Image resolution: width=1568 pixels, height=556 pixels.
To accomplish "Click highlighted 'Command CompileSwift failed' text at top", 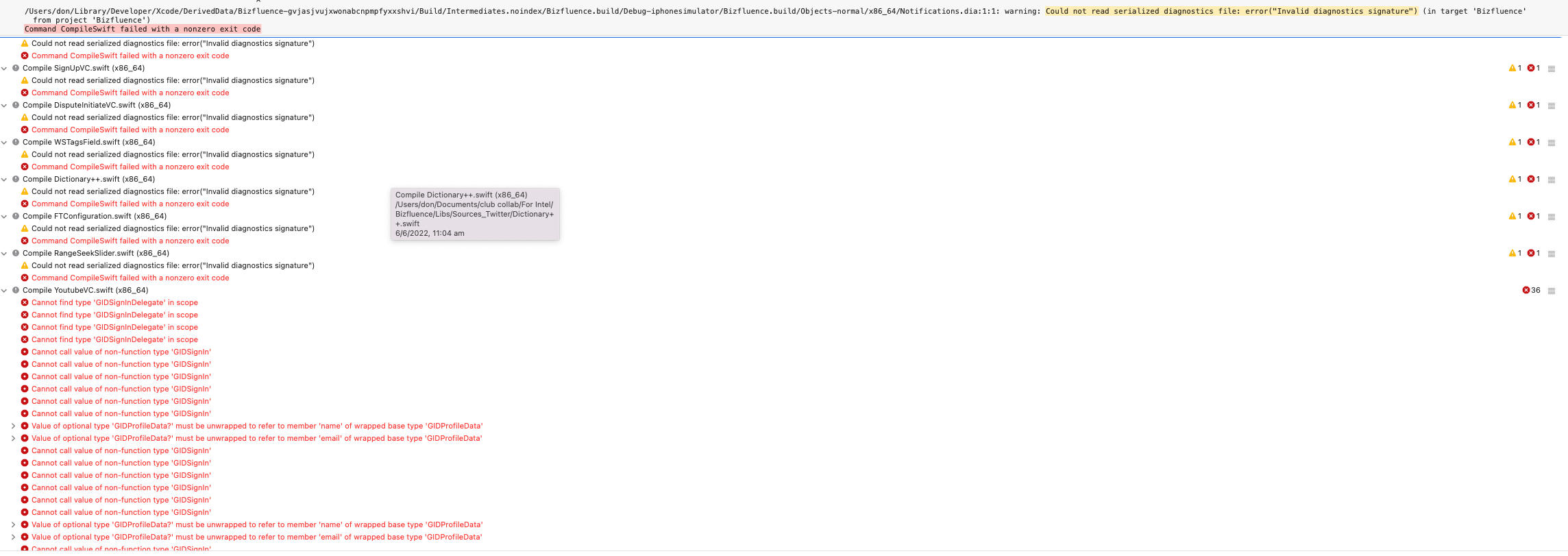I will [143, 29].
